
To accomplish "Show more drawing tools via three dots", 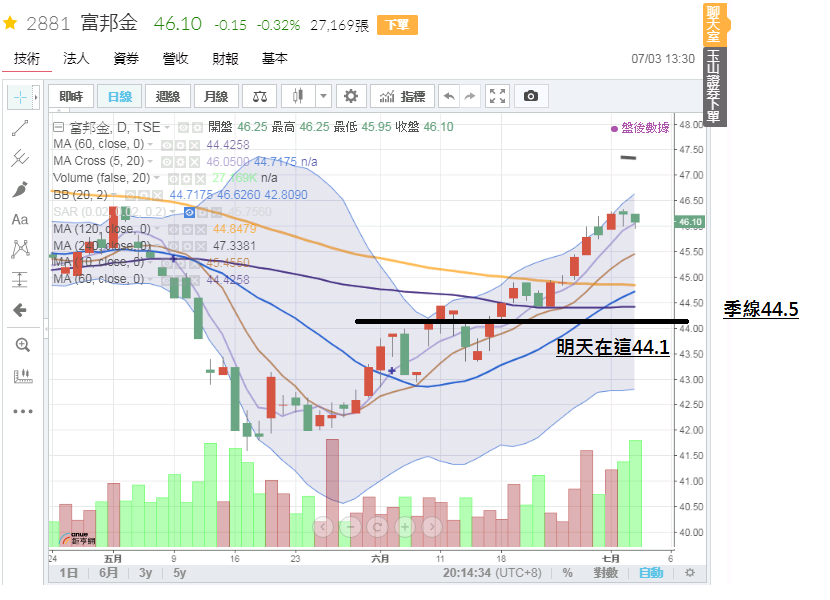I will click(x=23, y=411).
